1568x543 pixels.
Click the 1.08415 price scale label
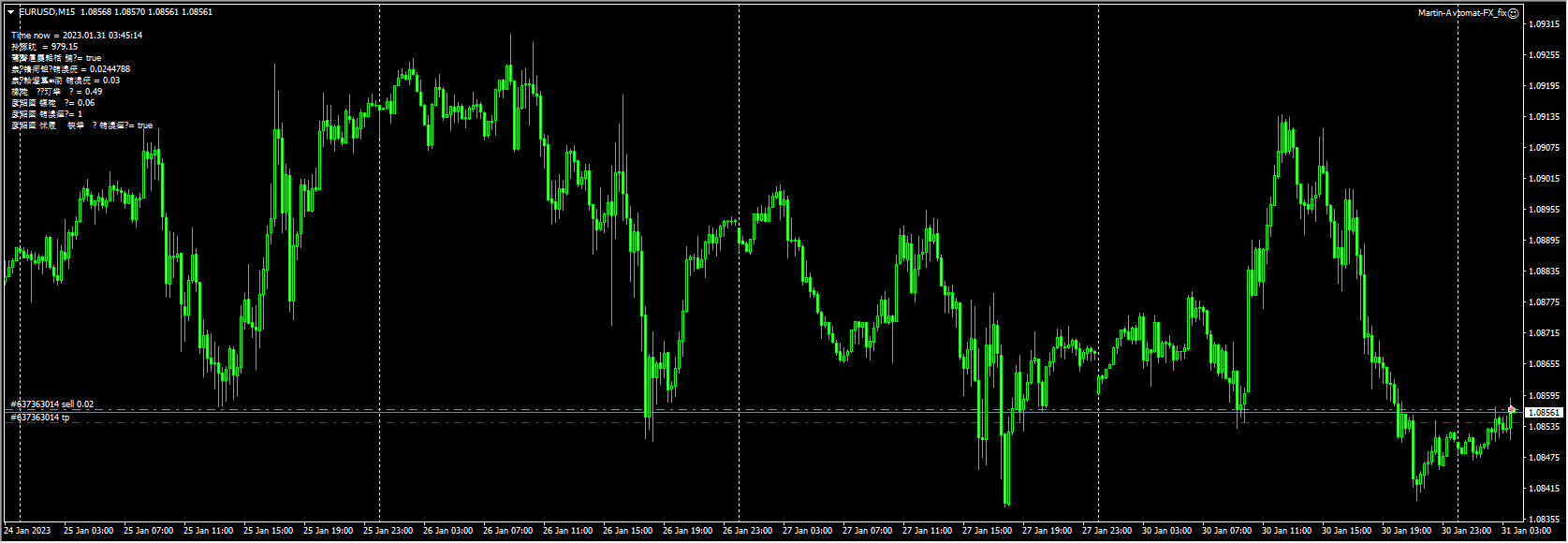[1545, 489]
